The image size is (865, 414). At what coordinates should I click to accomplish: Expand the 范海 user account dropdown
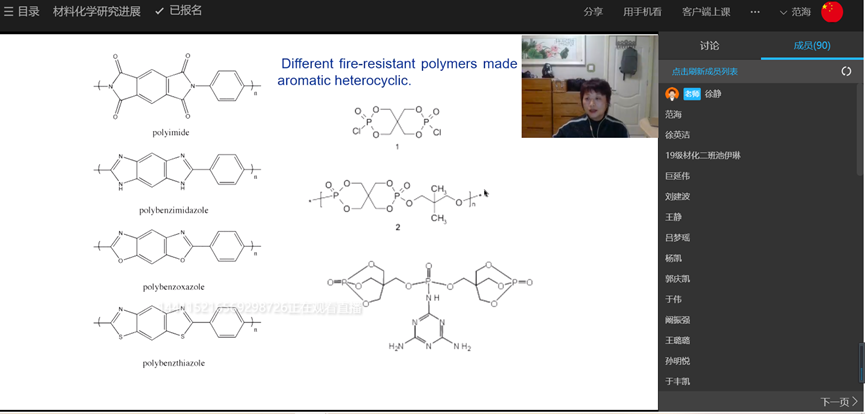pyautogui.click(x=795, y=12)
